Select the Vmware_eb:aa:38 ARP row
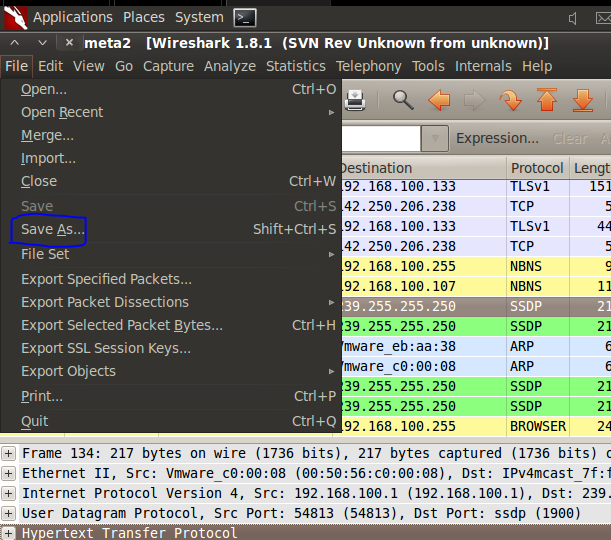This screenshot has height=540, width=611. (476, 346)
